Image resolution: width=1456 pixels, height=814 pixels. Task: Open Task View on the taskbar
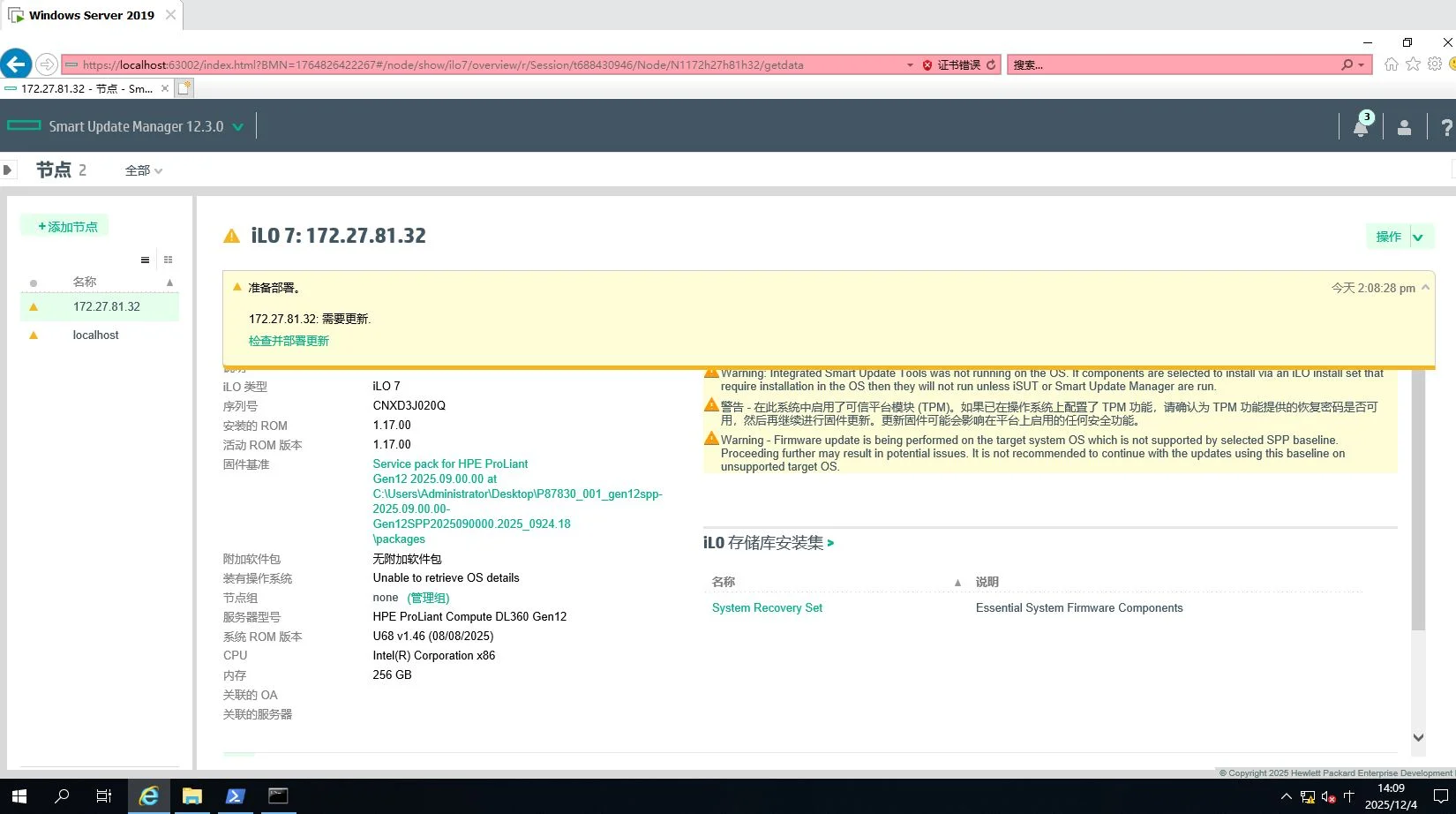(x=103, y=796)
